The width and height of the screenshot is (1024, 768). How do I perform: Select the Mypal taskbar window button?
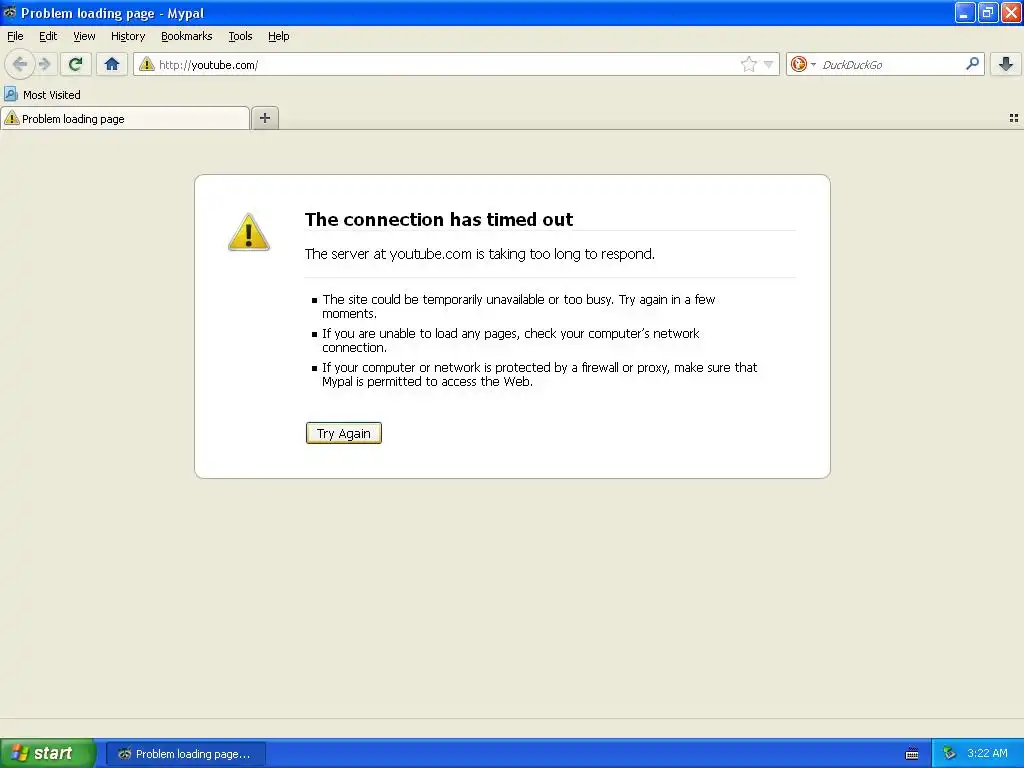click(x=185, y=754)
